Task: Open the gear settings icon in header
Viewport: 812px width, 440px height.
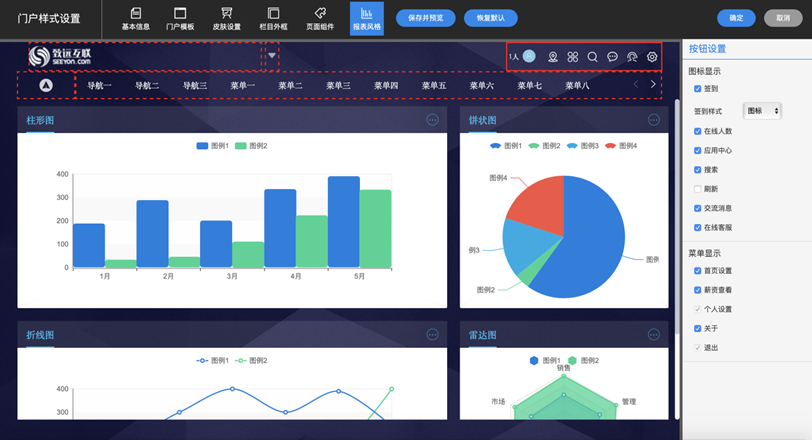Action: point(652,57)
